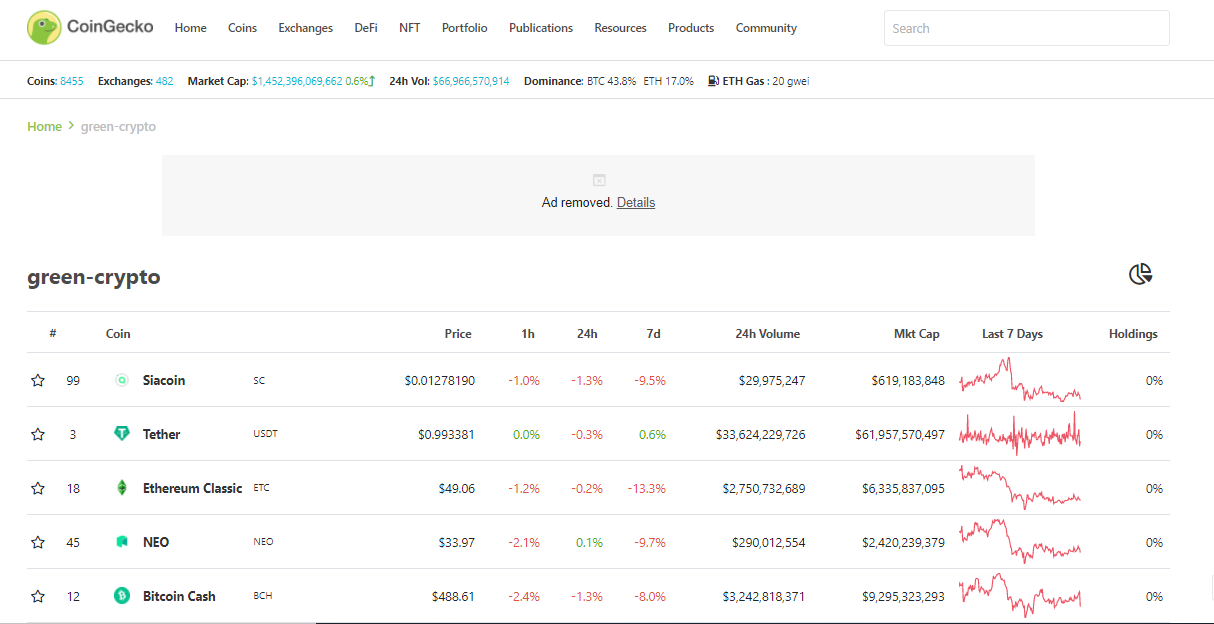This screenshot has height=624, width=1214.
Task: Click the Siacoin coin icon
Action: [122, 380]
